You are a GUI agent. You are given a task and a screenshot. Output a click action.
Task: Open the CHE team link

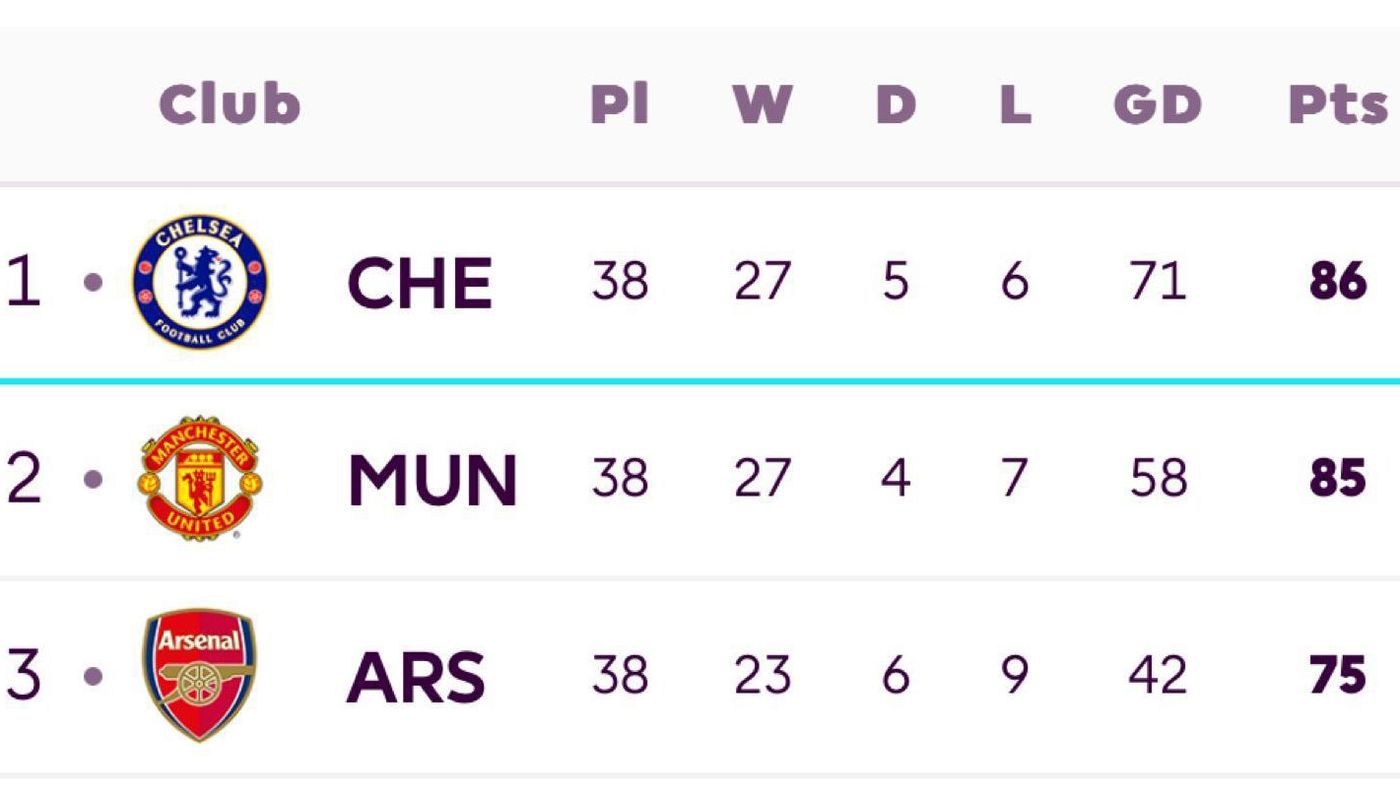tap(420, 283)
